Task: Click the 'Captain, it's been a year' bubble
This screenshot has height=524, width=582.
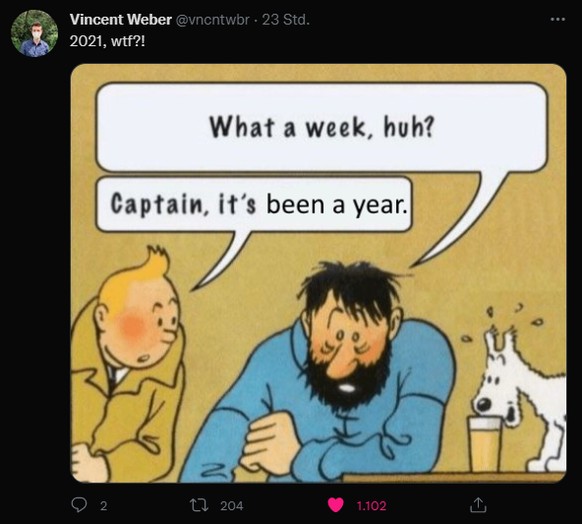Action: coord(254,204)
